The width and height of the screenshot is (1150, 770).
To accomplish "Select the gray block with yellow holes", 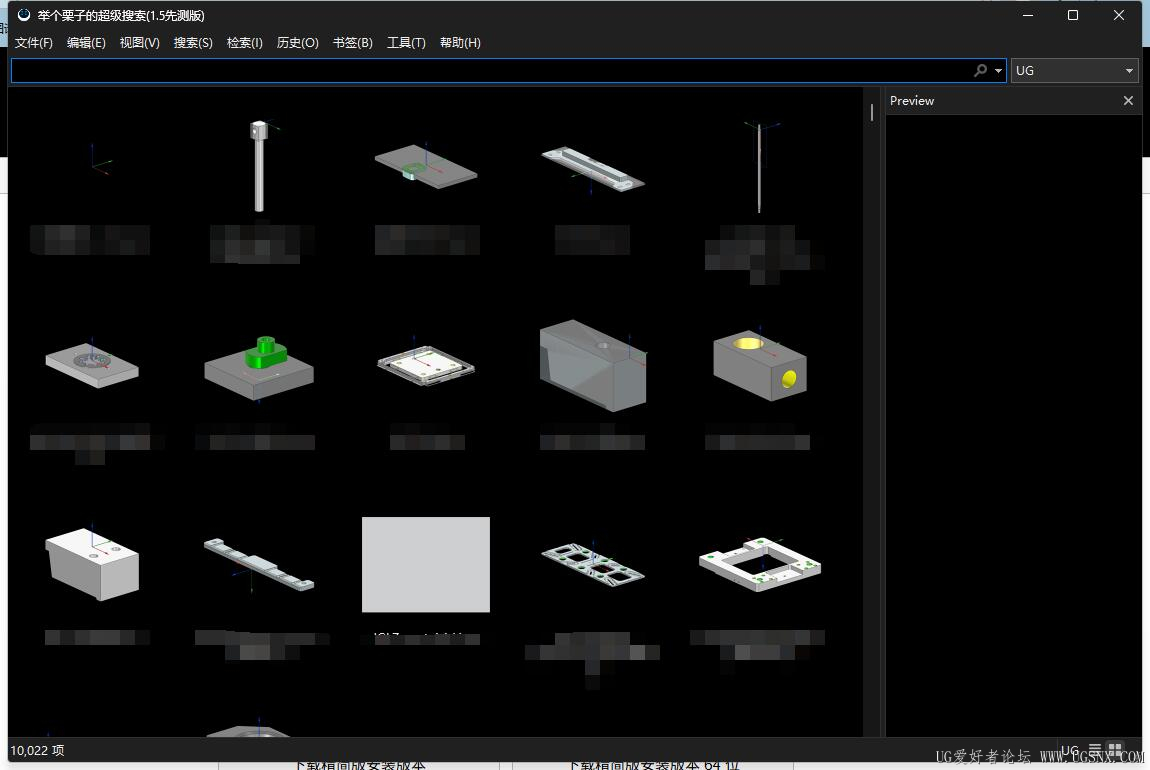I will coord(759,364).
